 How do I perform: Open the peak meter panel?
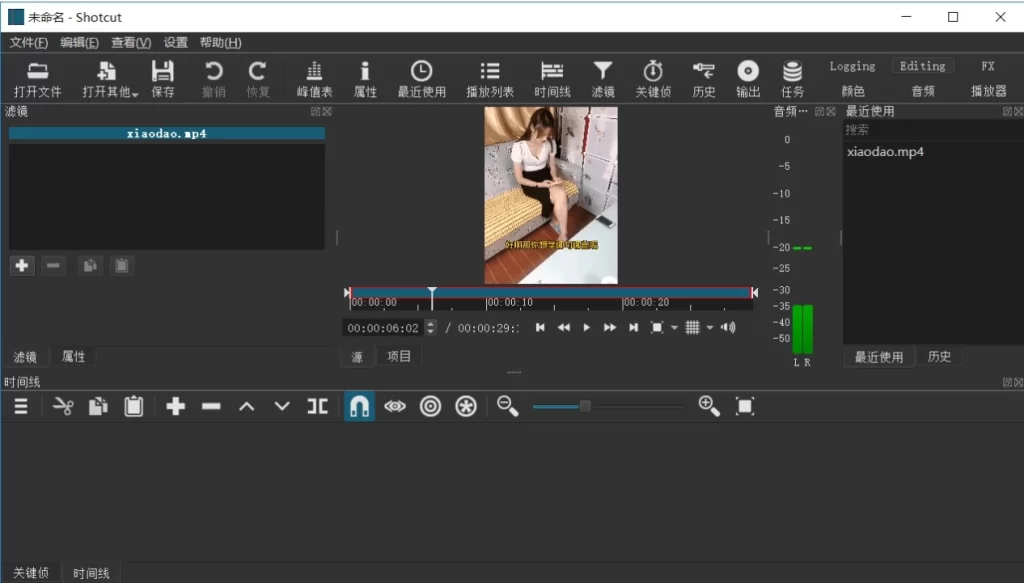point(314,78)
